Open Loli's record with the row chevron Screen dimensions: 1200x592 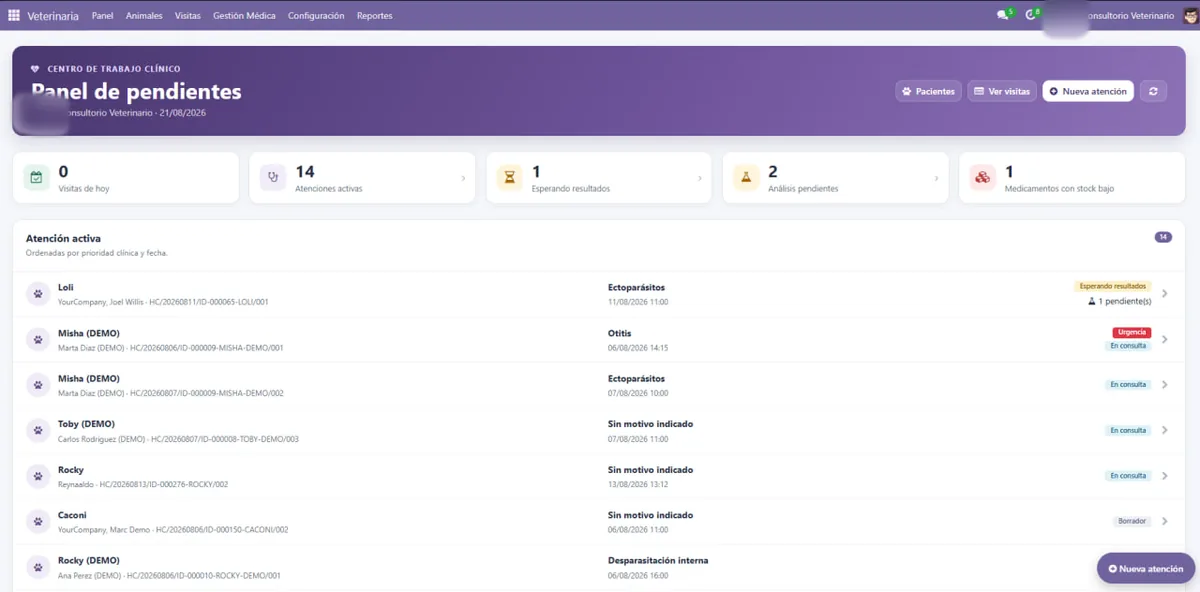coord(1165,294)
